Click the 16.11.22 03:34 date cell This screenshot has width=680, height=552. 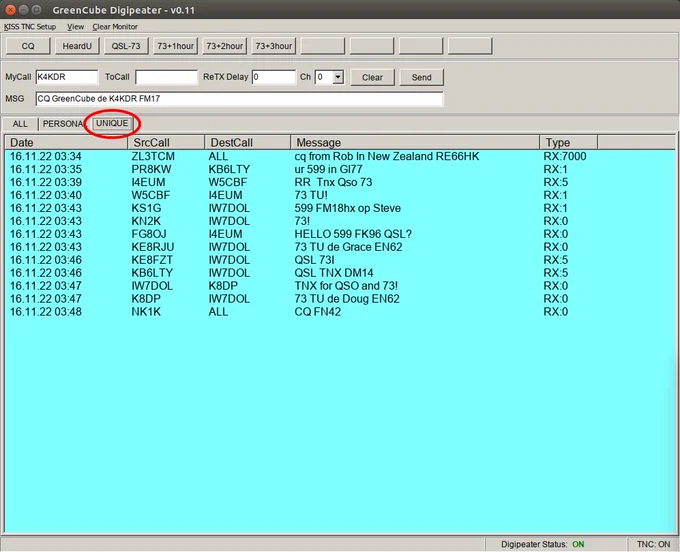pyautogui.click(x=46, y=156)
